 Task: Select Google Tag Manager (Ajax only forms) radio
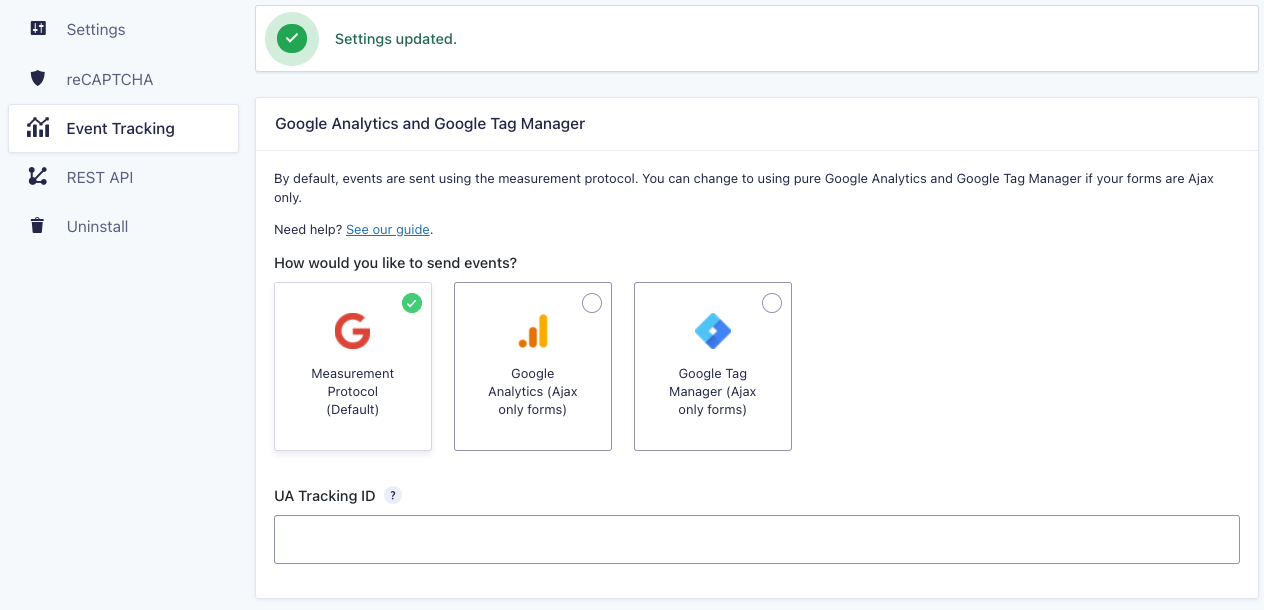point(772,303)
